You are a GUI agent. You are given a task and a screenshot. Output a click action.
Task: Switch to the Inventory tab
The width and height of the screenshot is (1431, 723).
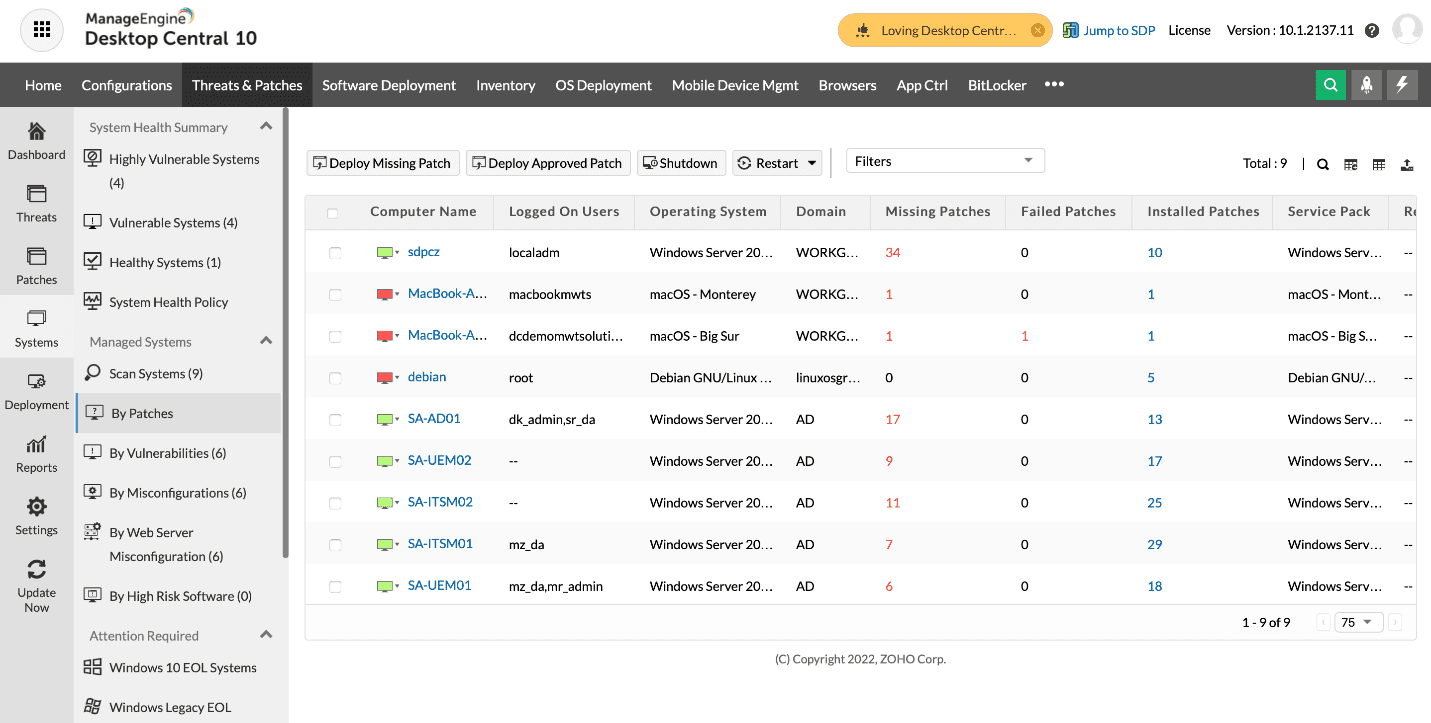point(506,85)
